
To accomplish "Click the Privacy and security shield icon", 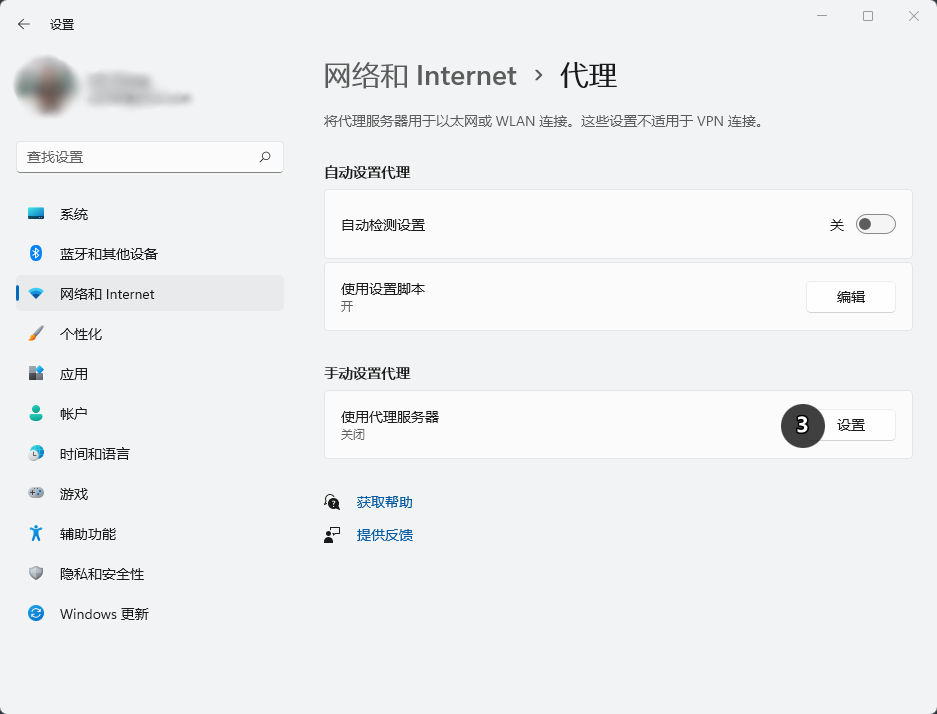I will [35, 573].
